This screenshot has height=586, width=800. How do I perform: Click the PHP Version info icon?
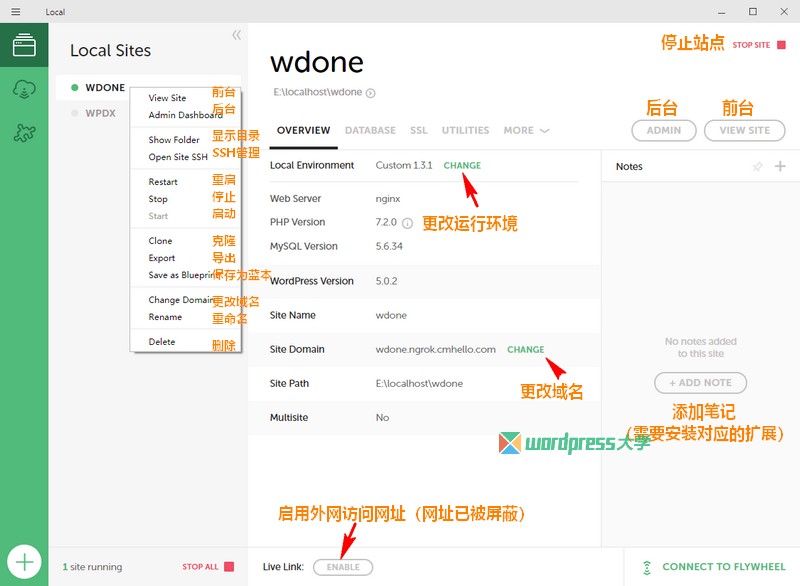[407, 223]
